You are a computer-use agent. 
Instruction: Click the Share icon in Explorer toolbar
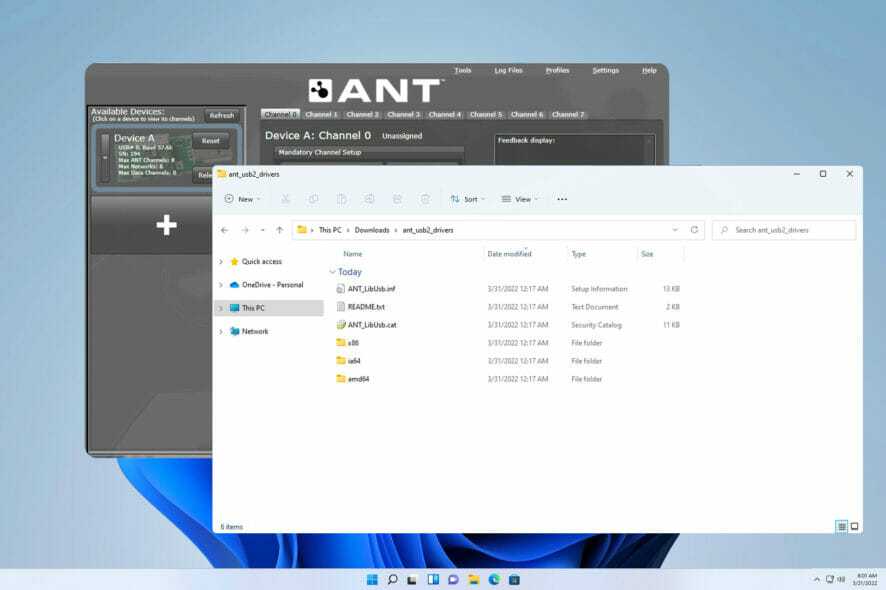coord(397,199)
